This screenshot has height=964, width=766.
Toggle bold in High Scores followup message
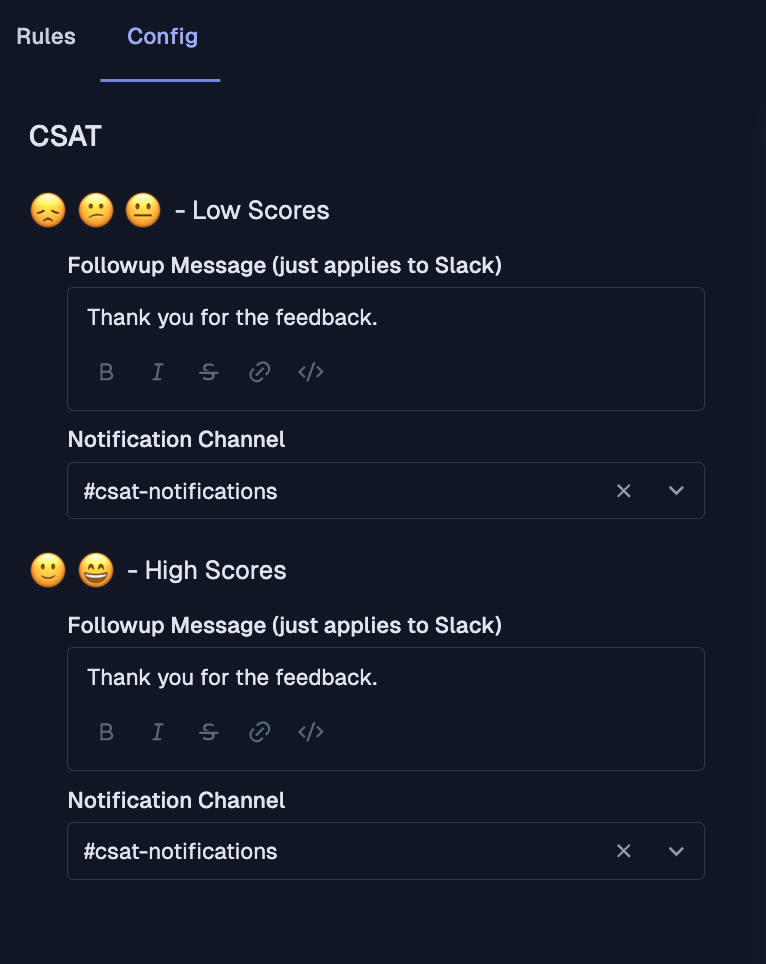point(107,732)
